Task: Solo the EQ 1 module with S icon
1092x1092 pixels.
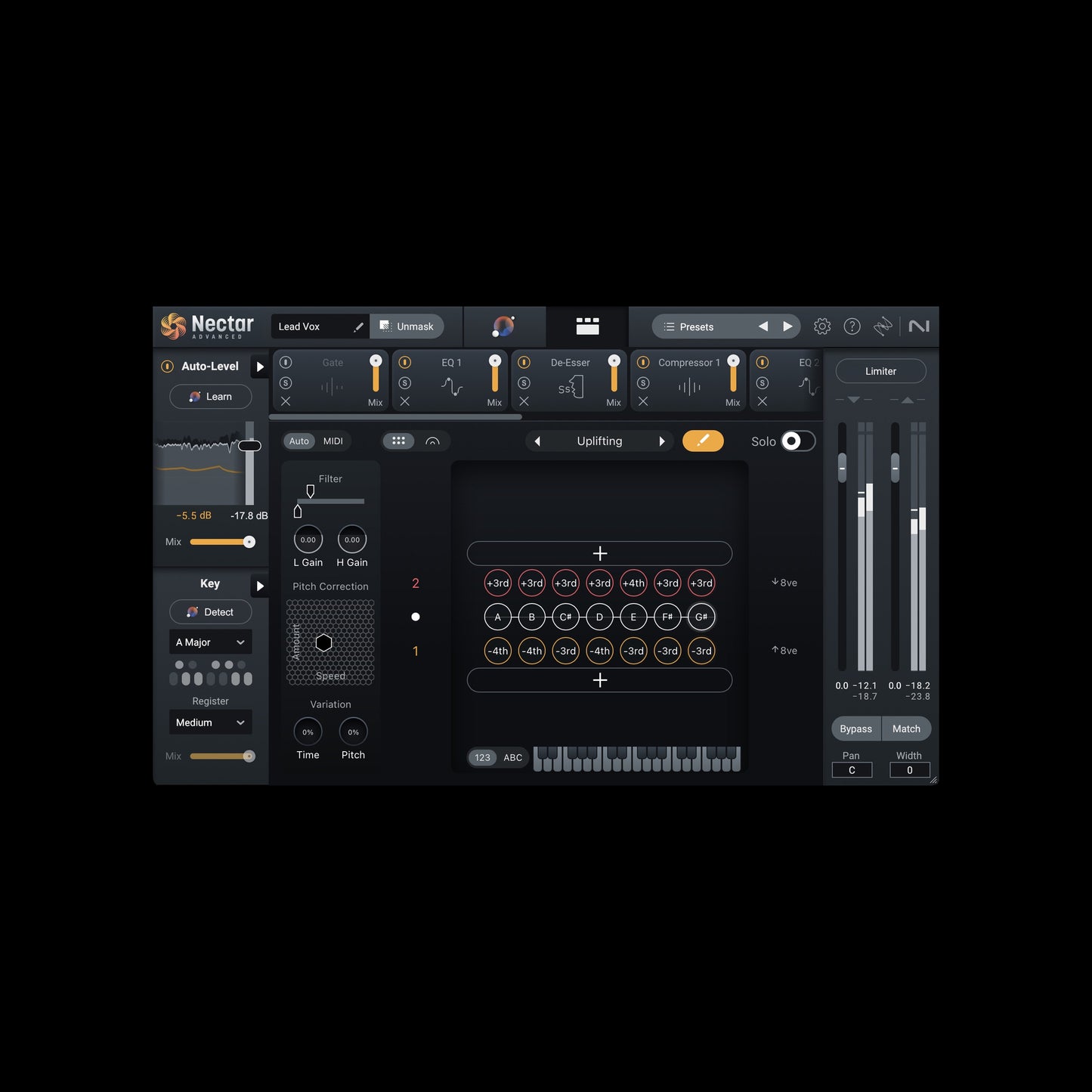Action: pos(405,383)
